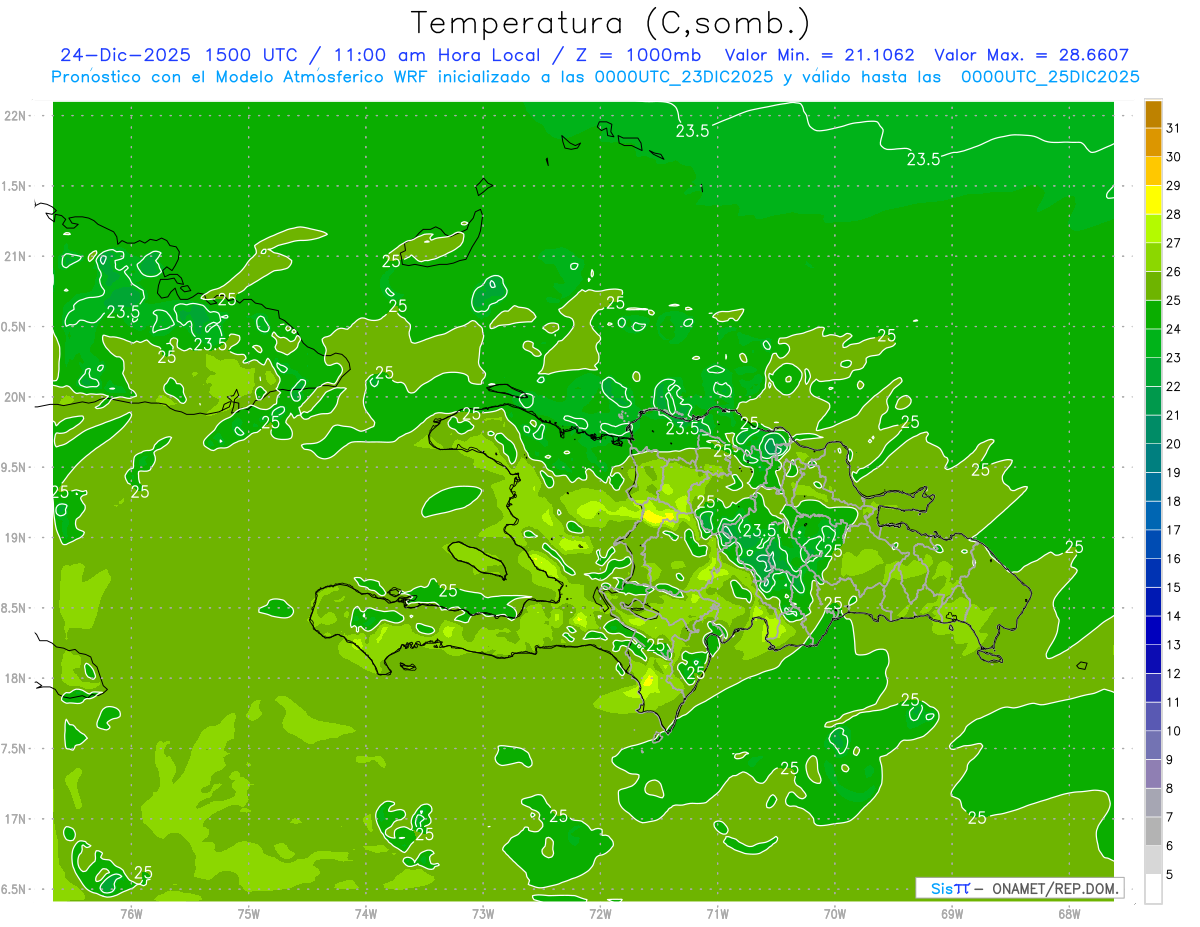
Task: Click the '73W' longitude axis label
Action: (x=483, y=913)
